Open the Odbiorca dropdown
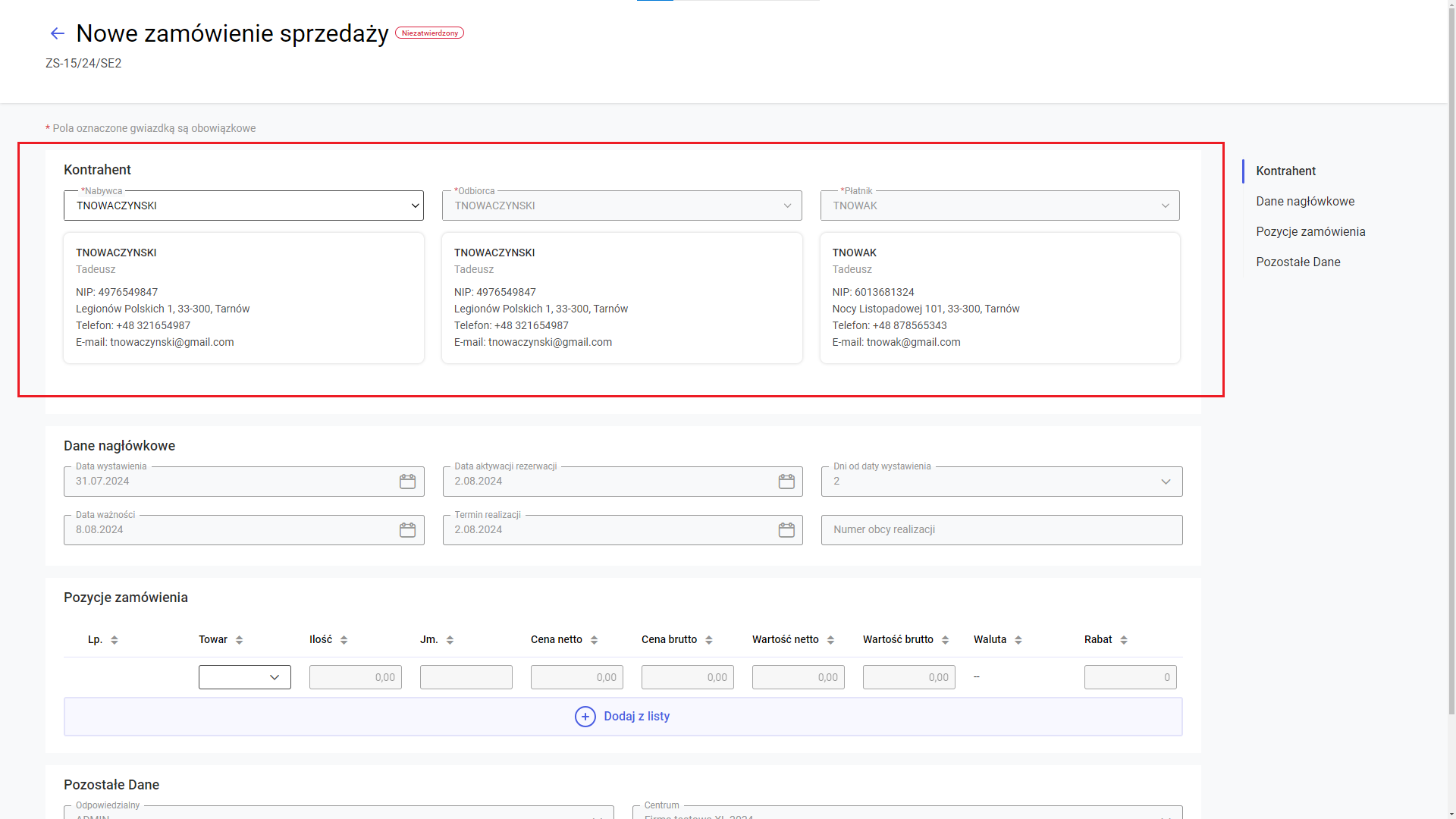Screen dimensions: 1456x819 click(x=622, y=206)
